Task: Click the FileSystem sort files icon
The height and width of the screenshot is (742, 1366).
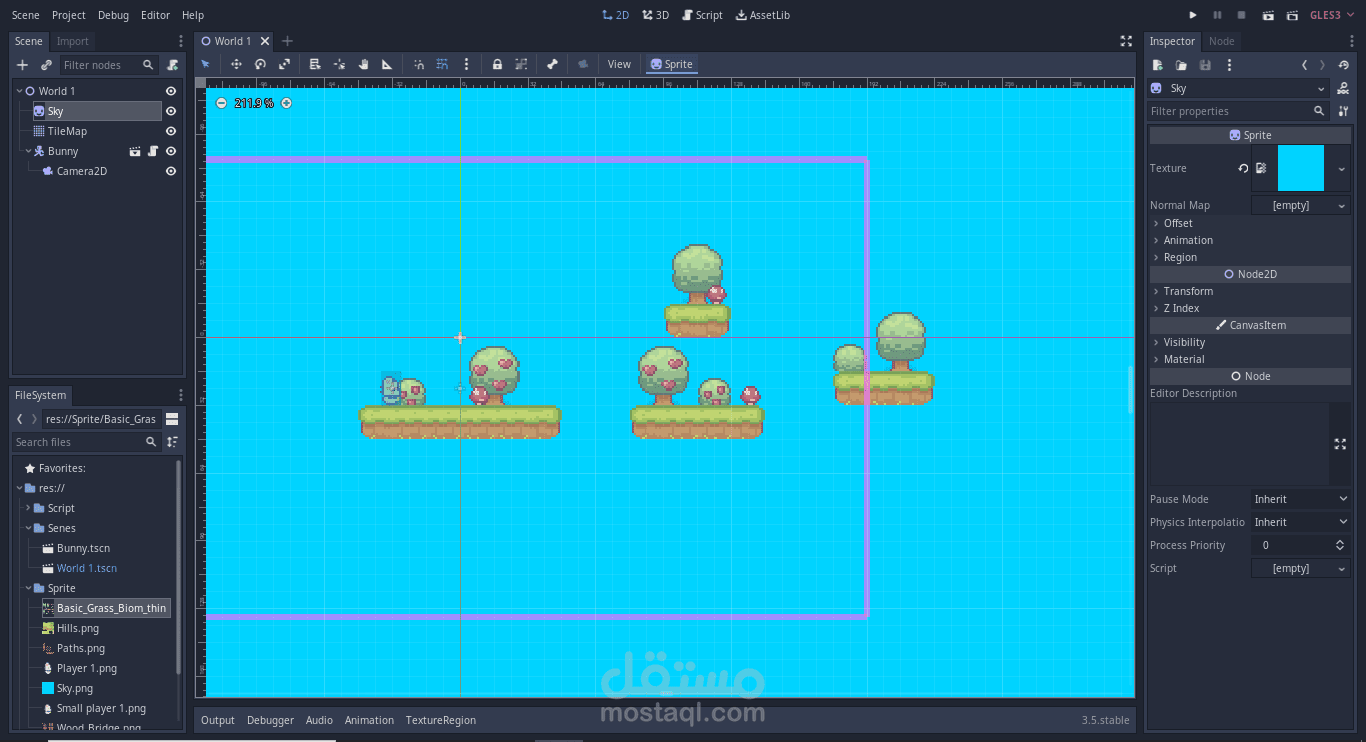Action: click(x=173, y=442)
